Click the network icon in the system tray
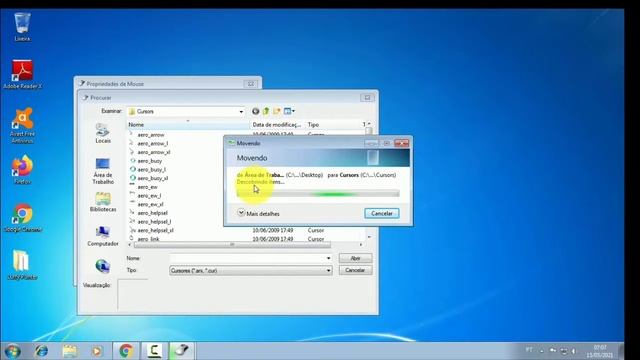Viewport: 640px width, 360px height. point(564,351)
